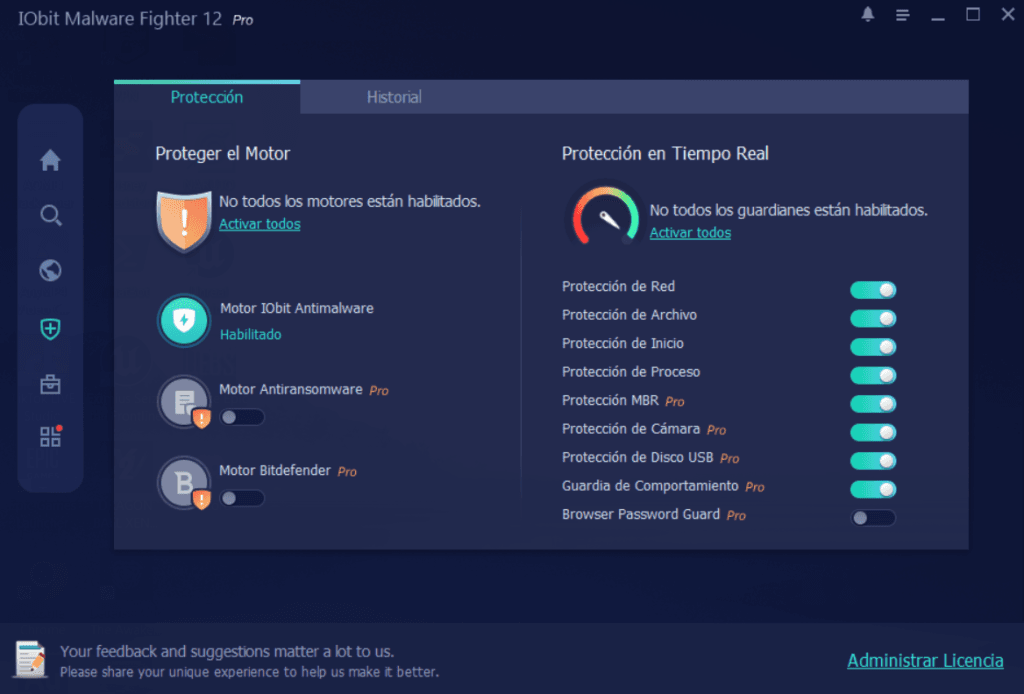Click the Motor IObit Antimalware label

[296, 308]
